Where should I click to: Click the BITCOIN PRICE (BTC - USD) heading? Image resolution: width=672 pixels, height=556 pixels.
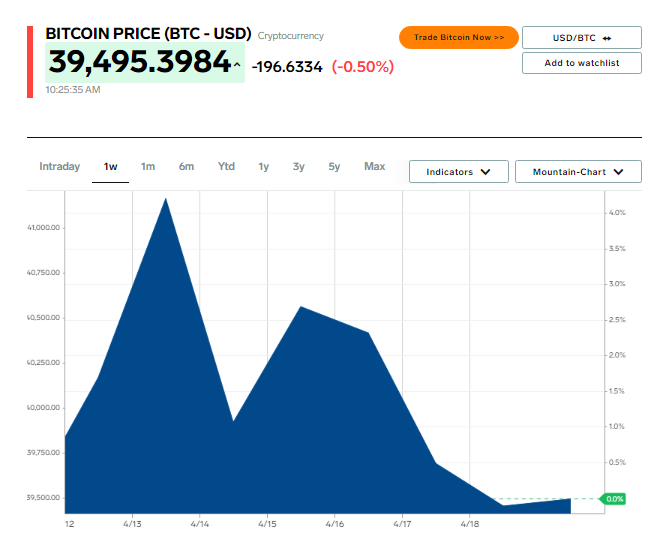point(148,33)
